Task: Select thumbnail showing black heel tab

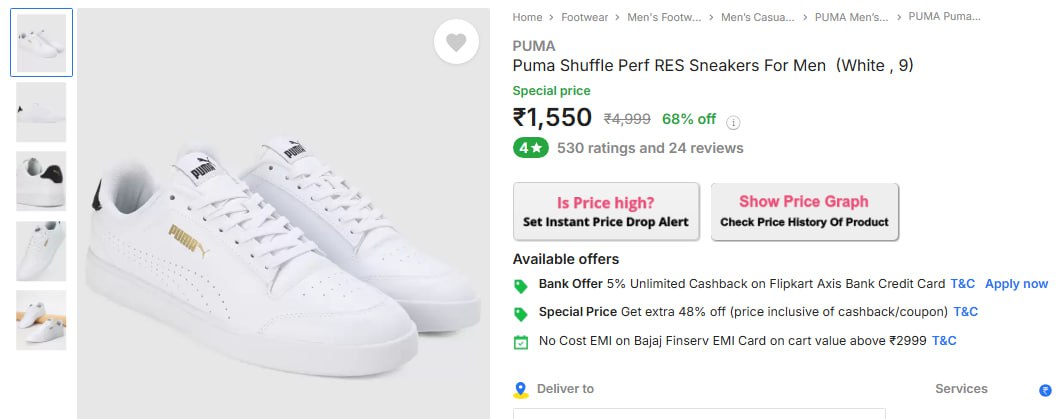Action: click(41, 181)
